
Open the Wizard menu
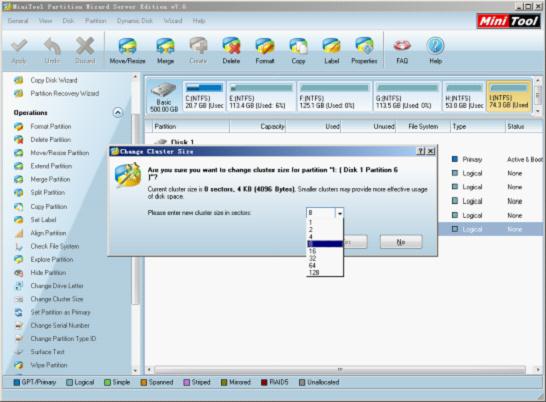tap(173, 21)
